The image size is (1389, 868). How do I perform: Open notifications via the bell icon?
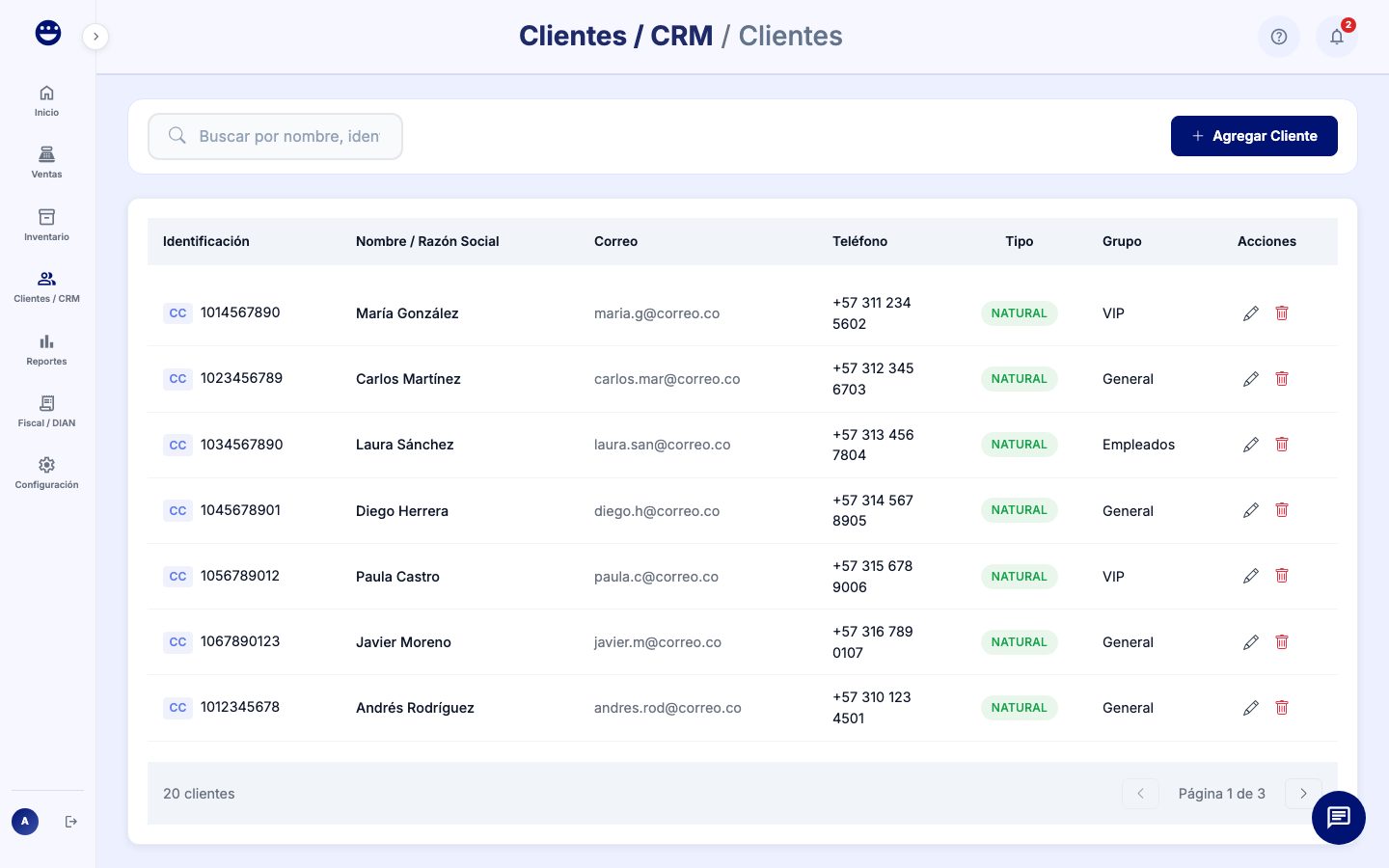click(x=1337, y=37)
